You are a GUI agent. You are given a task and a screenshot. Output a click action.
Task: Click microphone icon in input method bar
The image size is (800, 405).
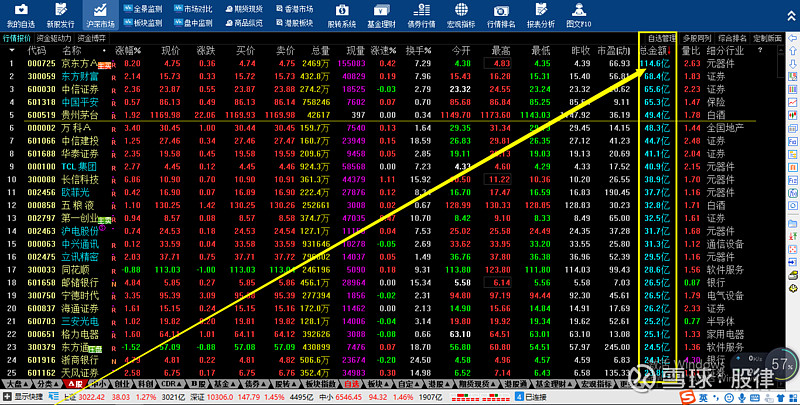click(x=740, y=397)
